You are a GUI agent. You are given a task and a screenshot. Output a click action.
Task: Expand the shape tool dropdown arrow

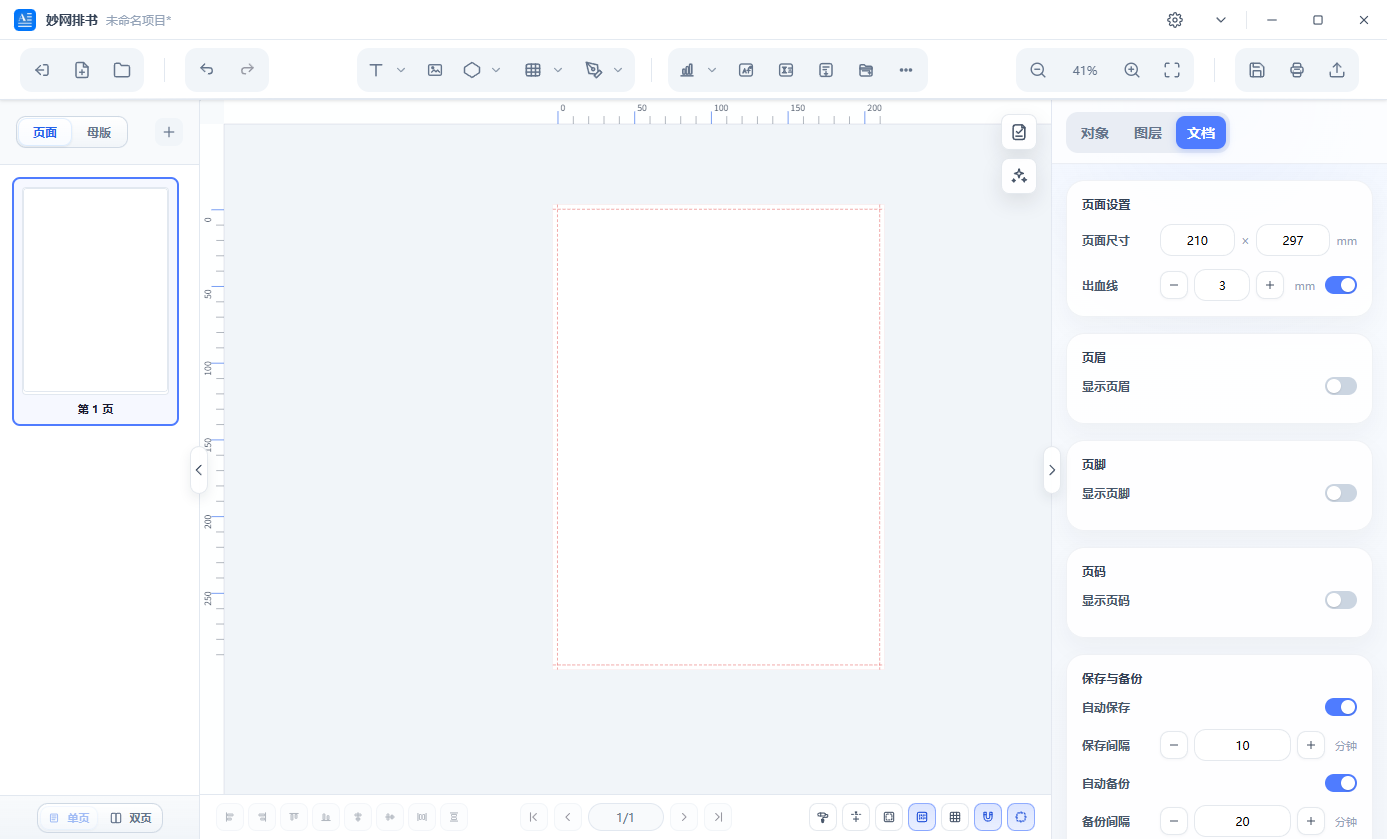496,70
